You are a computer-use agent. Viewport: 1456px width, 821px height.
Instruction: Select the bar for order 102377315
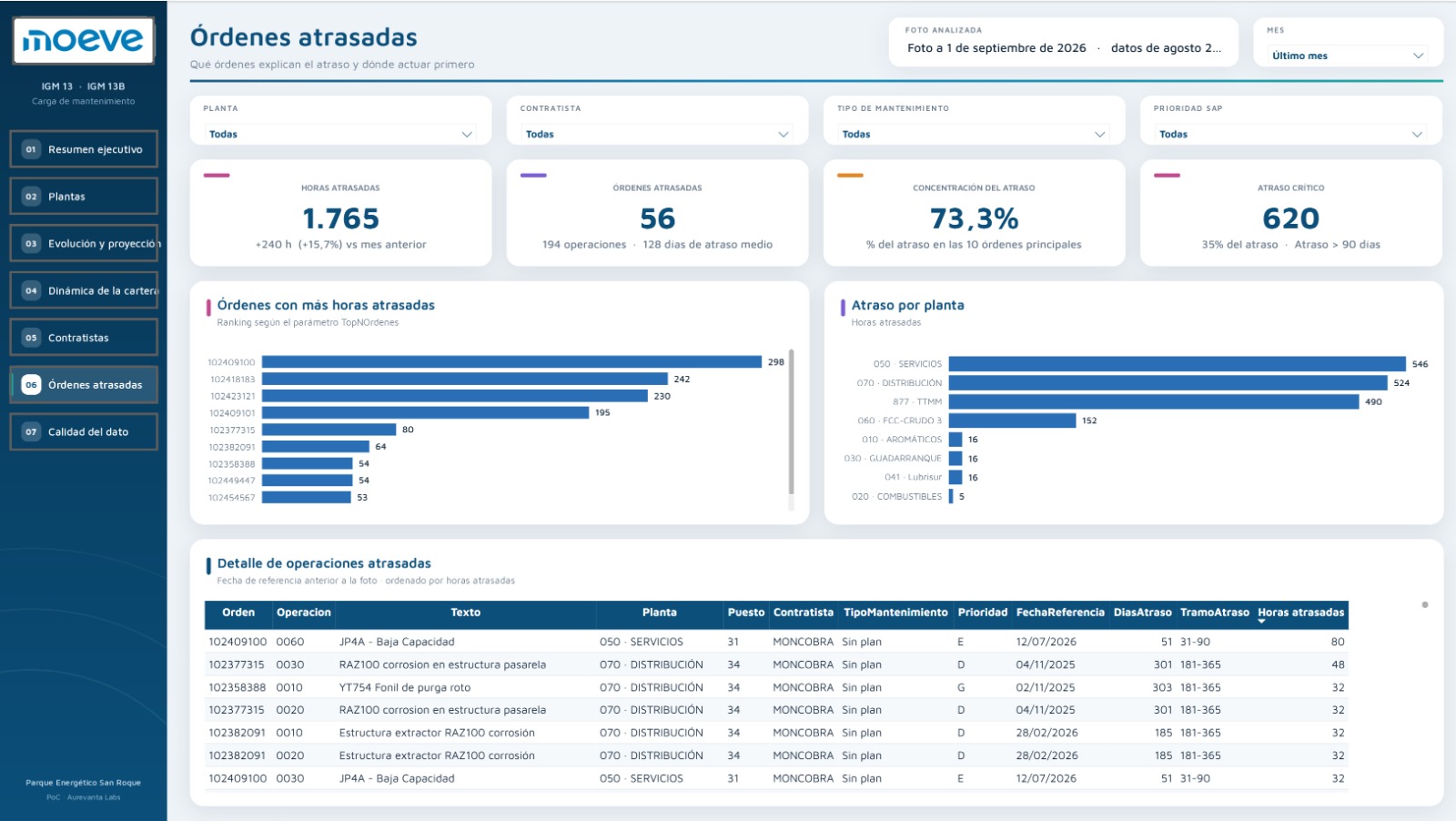329,430
